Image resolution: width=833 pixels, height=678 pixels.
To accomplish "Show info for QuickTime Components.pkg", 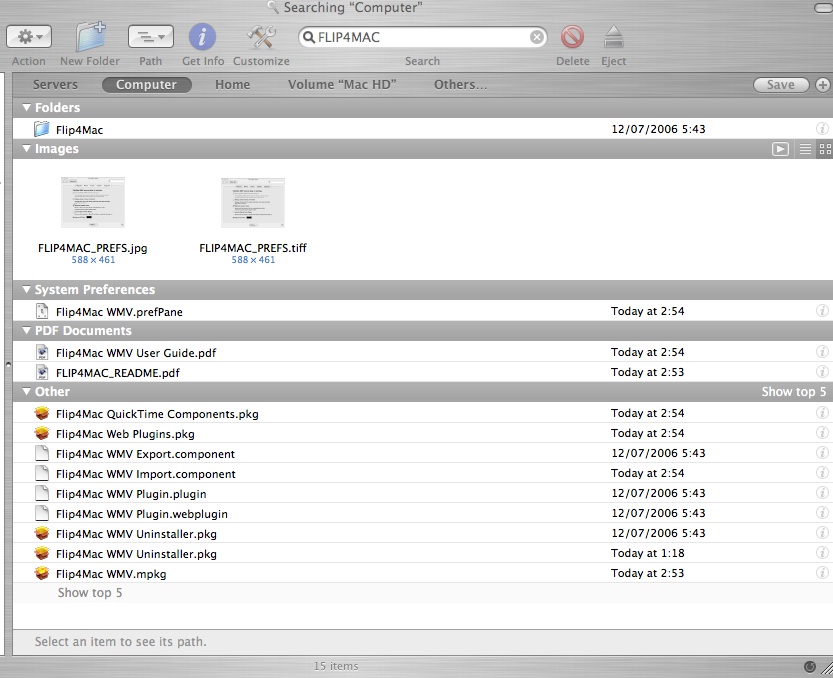I will pyautogui.click(x=822, y=413).
